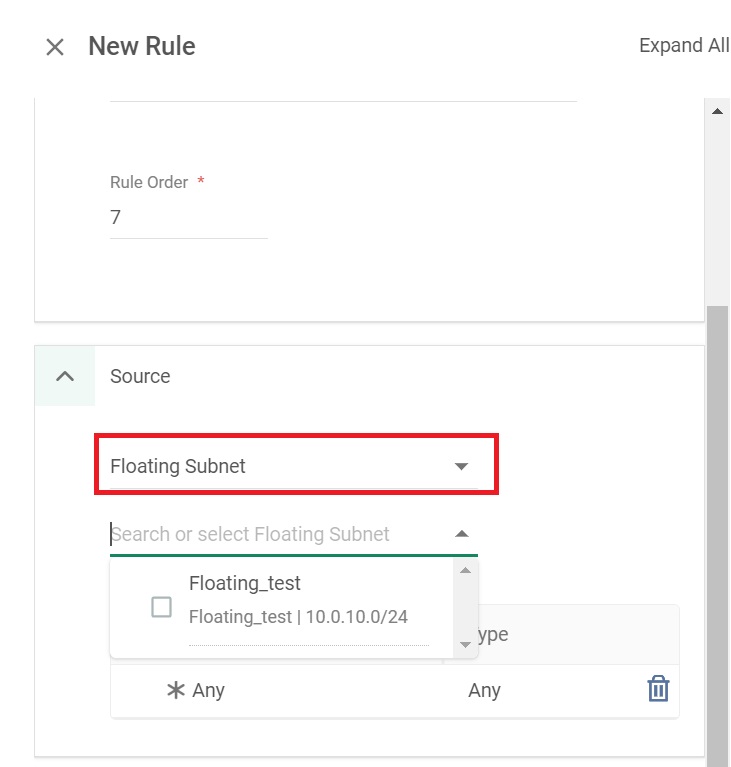Click the Expand All link
The width and height of the screenshot is (731, 767).
pyautogui.click(x=684, y=45)
